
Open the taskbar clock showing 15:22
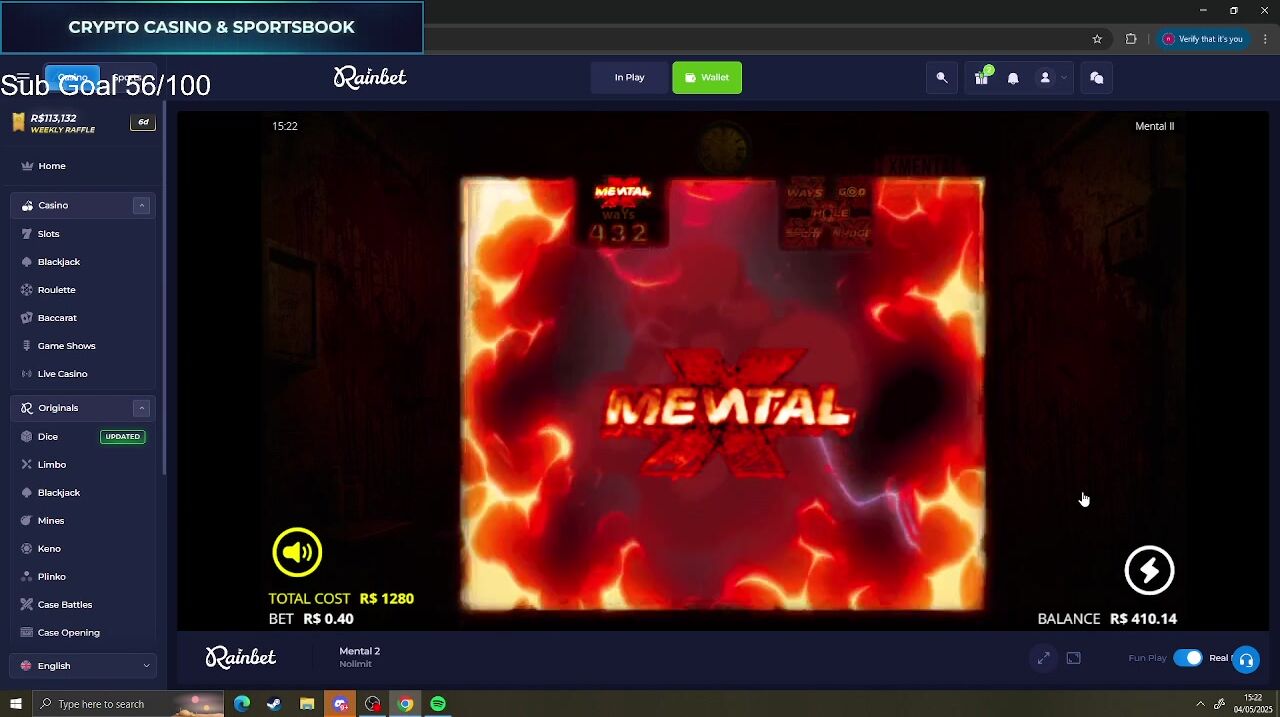(1253, 704)
